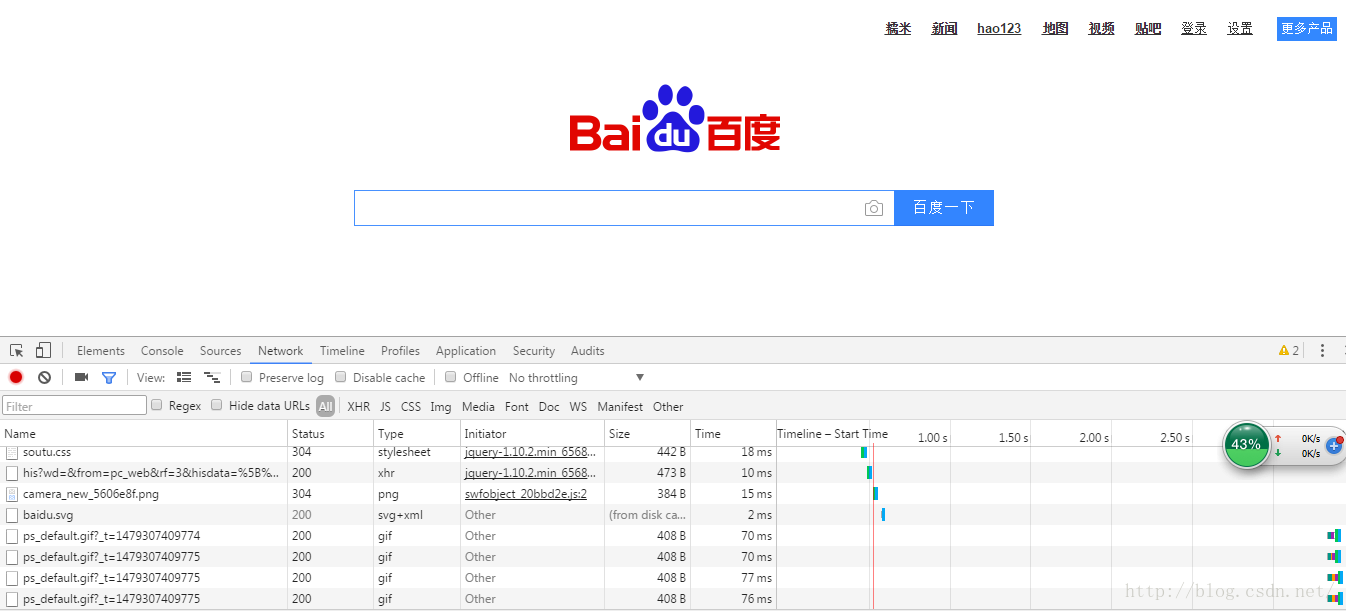Image resolution: width=1346 pixels, height=611 pixels.
Task: Click the blue plus on speed widget
Action: 1334,445
